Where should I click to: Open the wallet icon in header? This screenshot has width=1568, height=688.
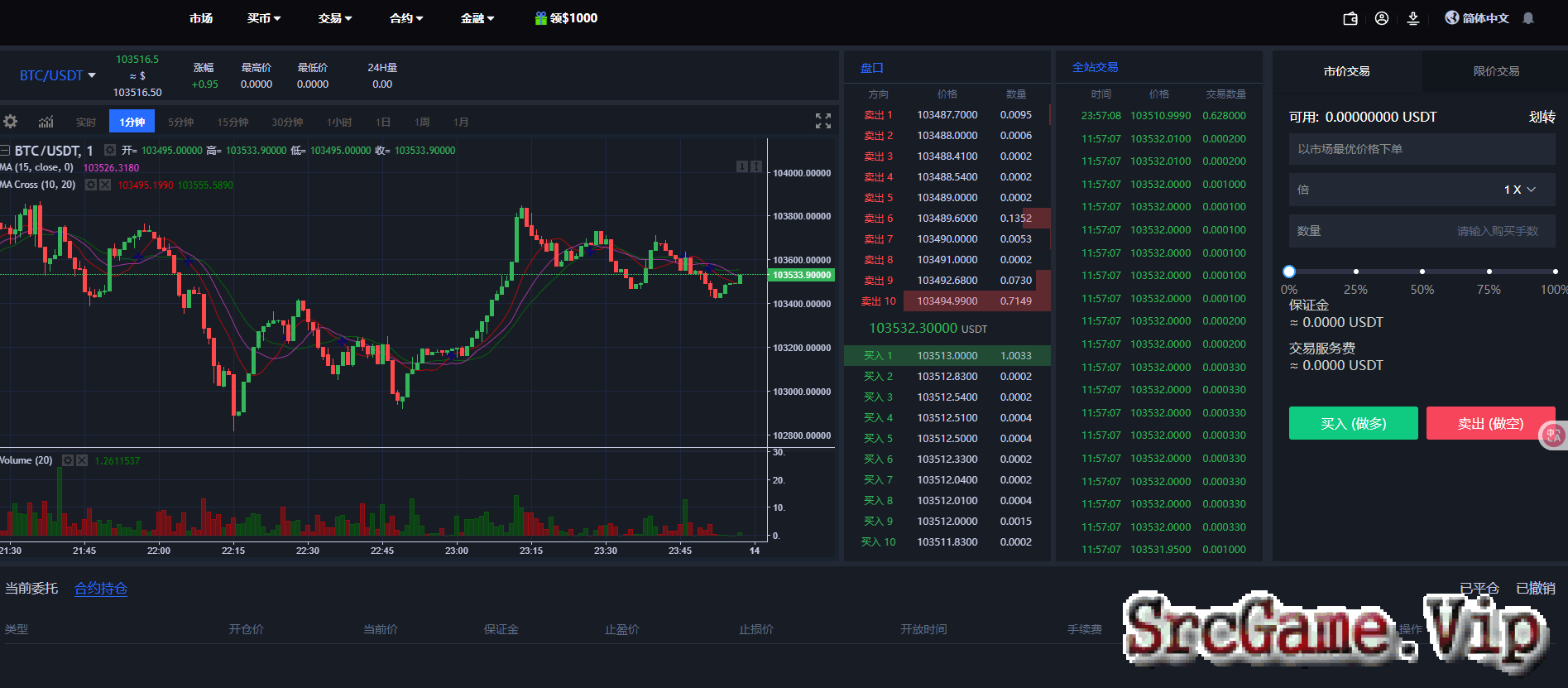pos(1350,18)
